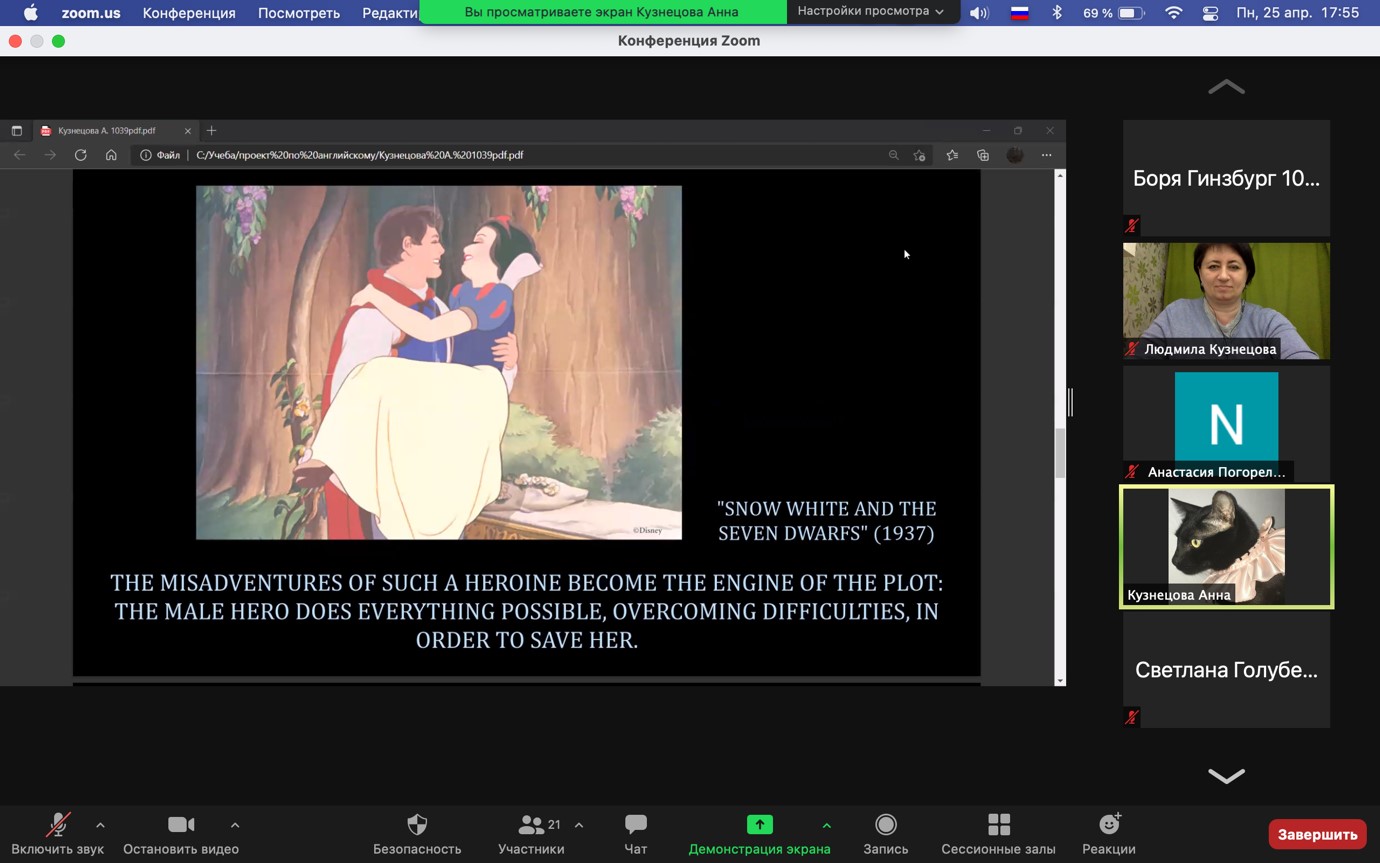
Task: Click the Файл info label in address bar
Action: coord(160,155)
